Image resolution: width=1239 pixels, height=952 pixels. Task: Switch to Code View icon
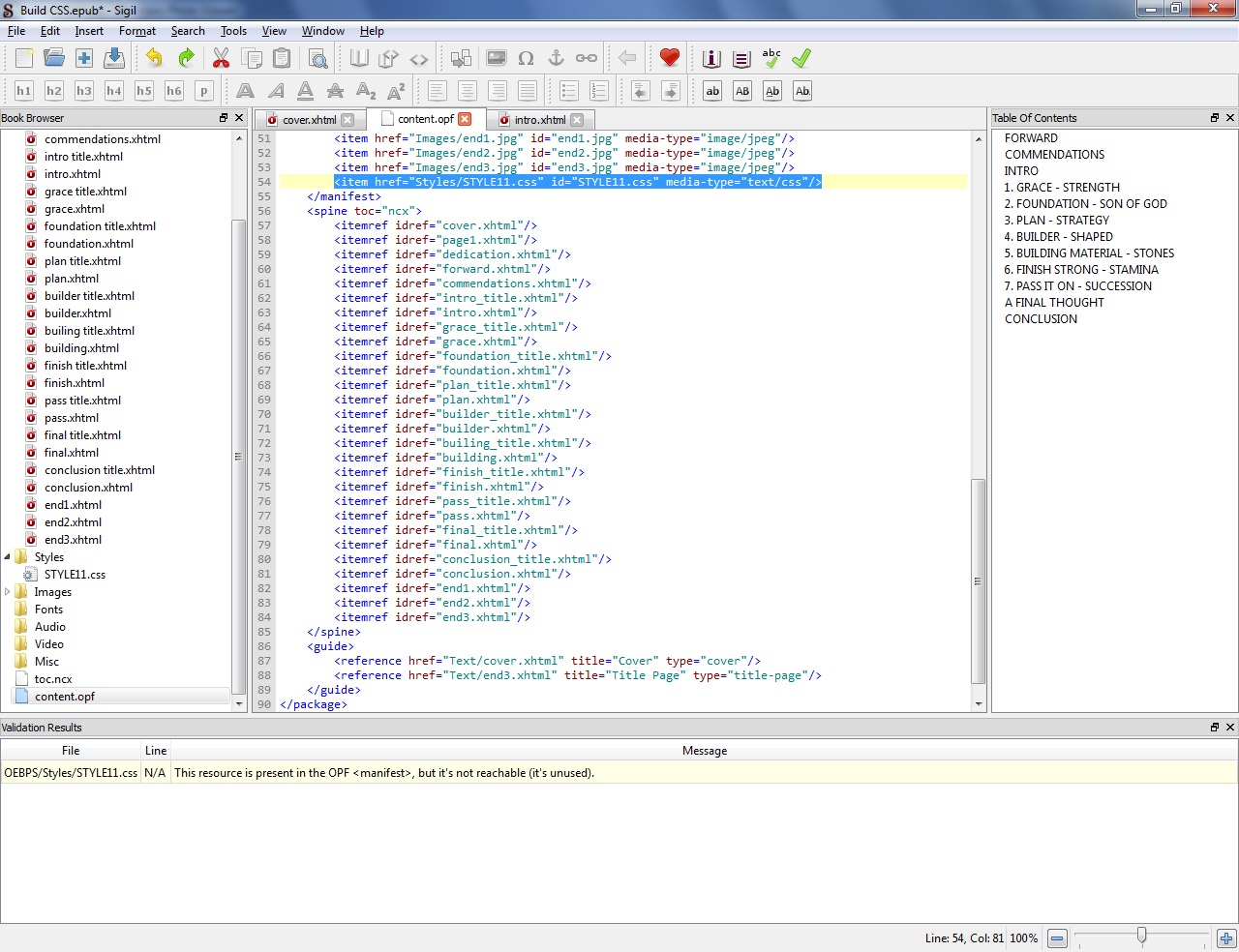tap(418, 58)
